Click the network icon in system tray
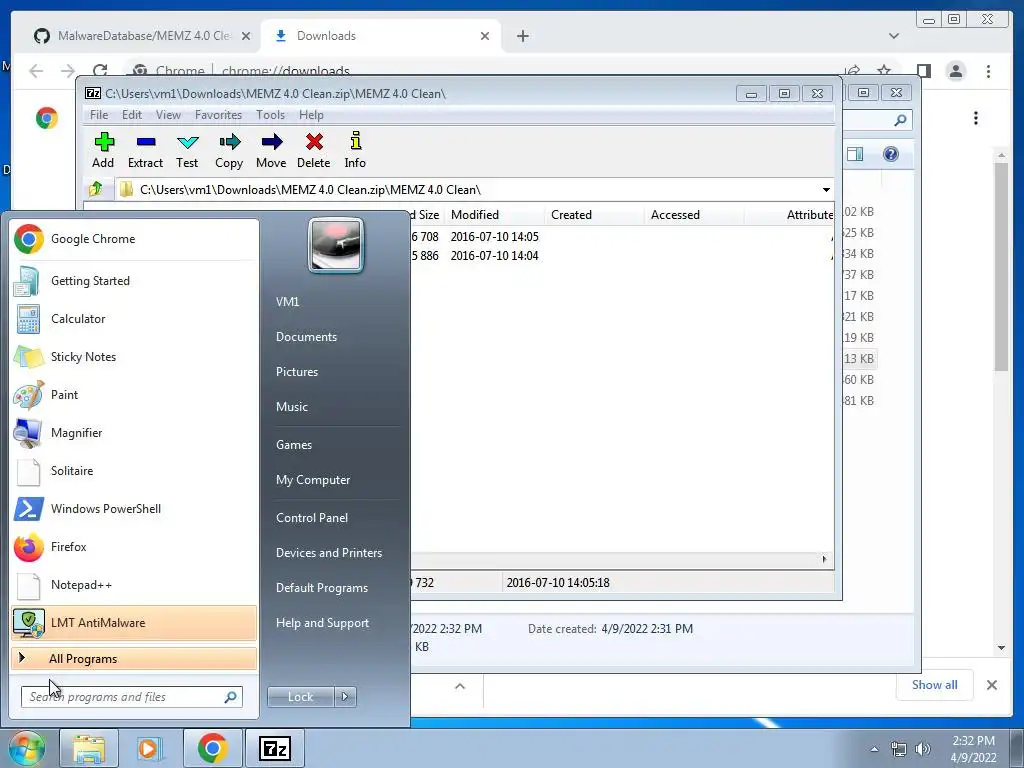 tap(899, 749)
